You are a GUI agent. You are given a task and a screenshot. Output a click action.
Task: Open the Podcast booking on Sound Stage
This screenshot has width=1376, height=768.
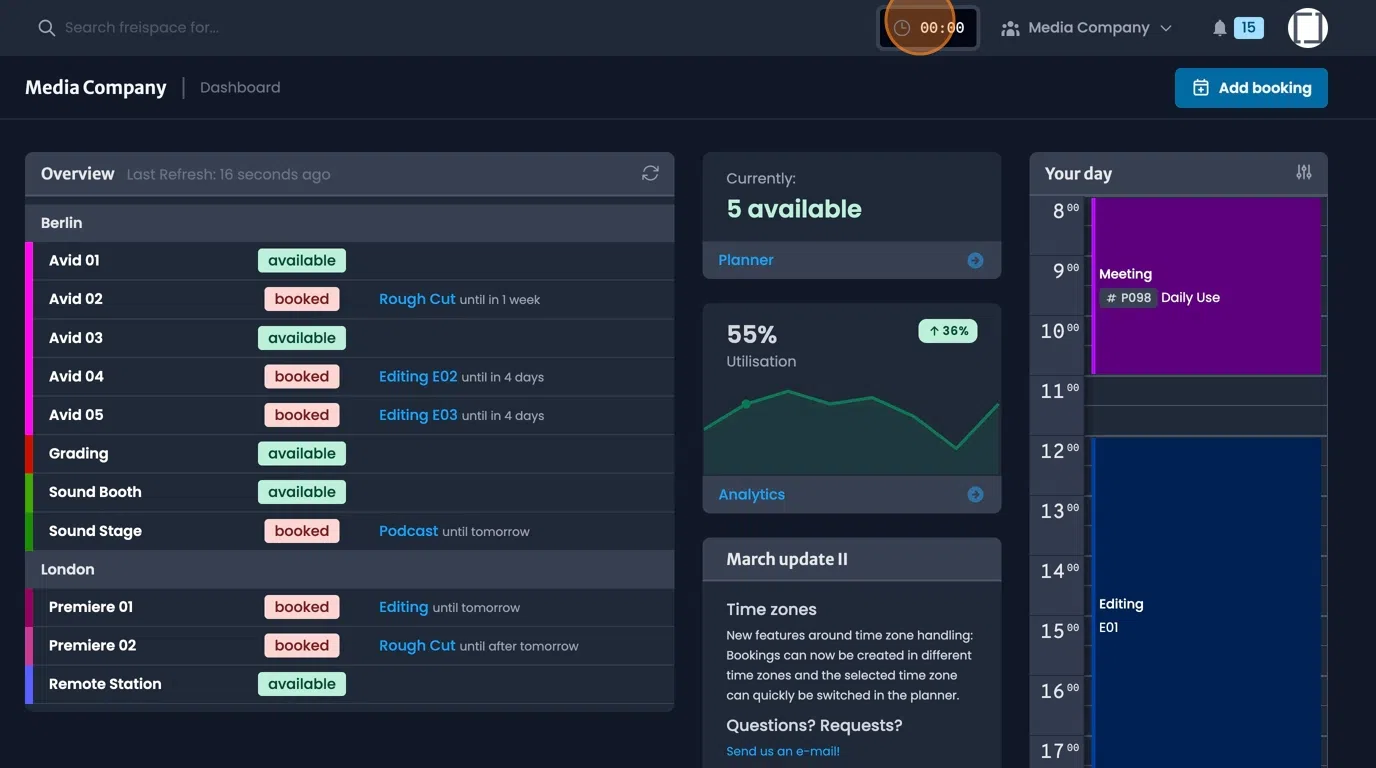pyautogui.click(x=408, y=531)
